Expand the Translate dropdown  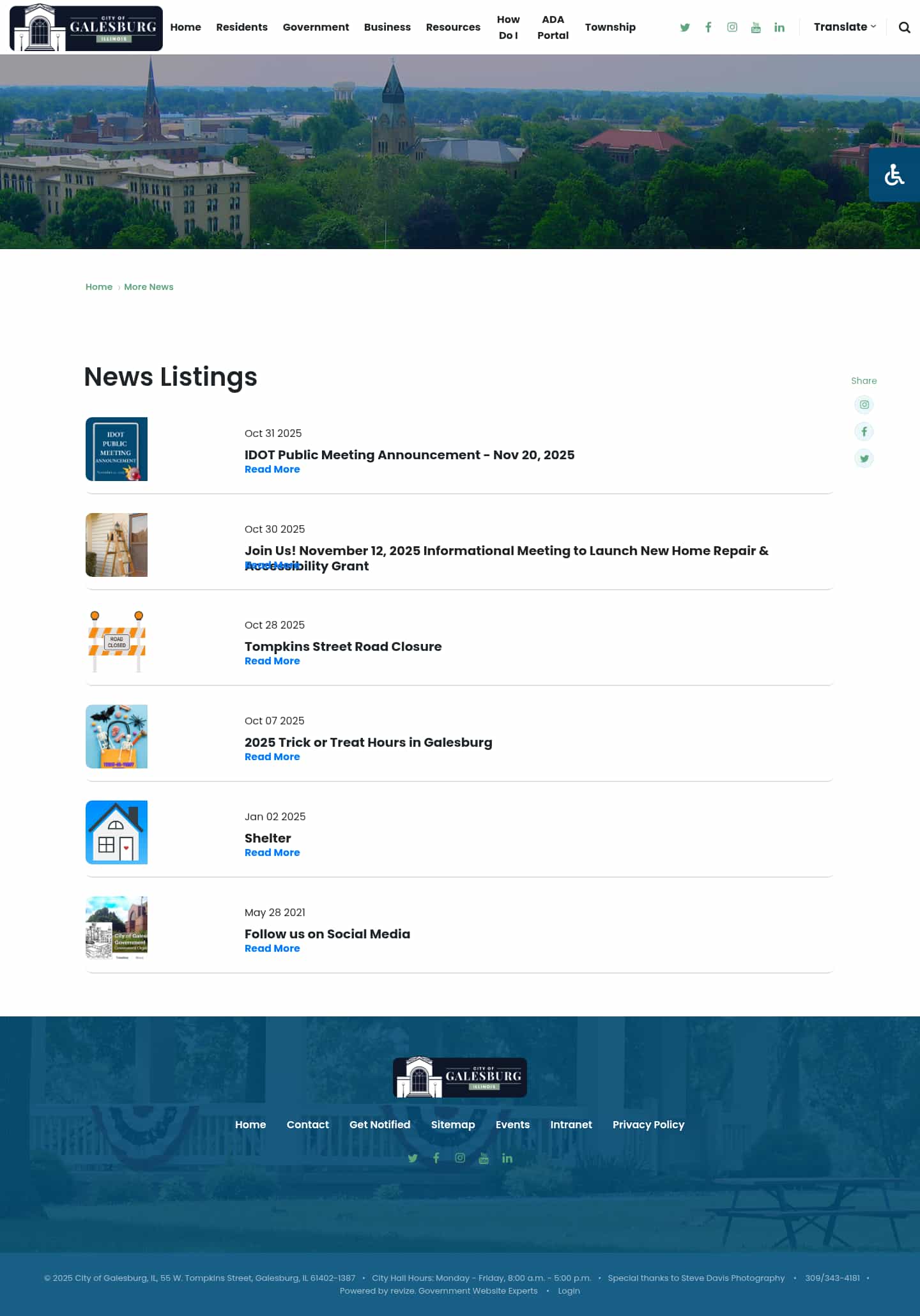[x=845, y=27]
